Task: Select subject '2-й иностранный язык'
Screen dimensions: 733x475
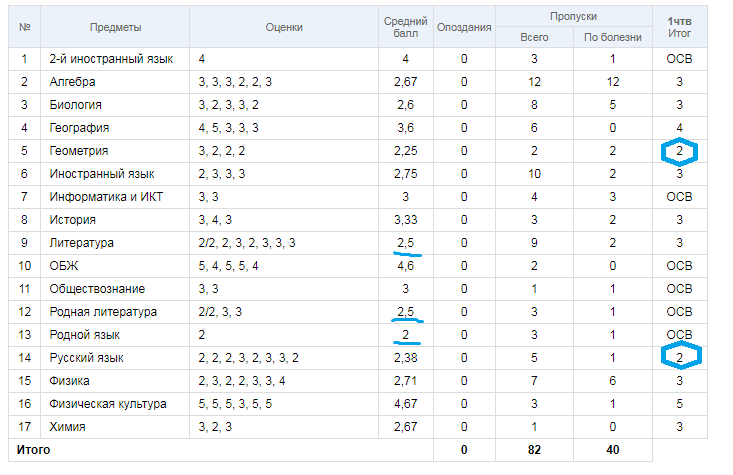Action: coord(111,59)
